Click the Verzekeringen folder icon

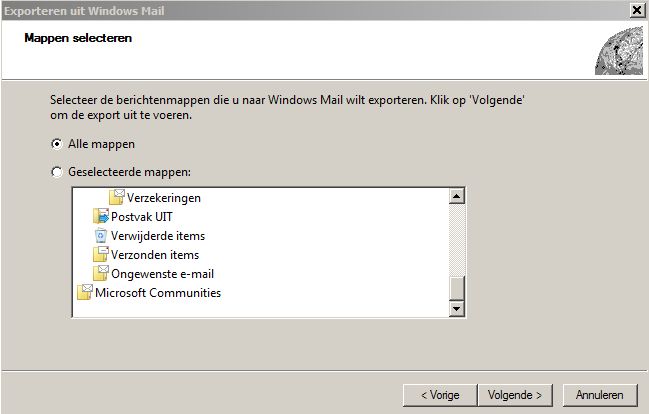pyautogui.click(x=117, y=197)
